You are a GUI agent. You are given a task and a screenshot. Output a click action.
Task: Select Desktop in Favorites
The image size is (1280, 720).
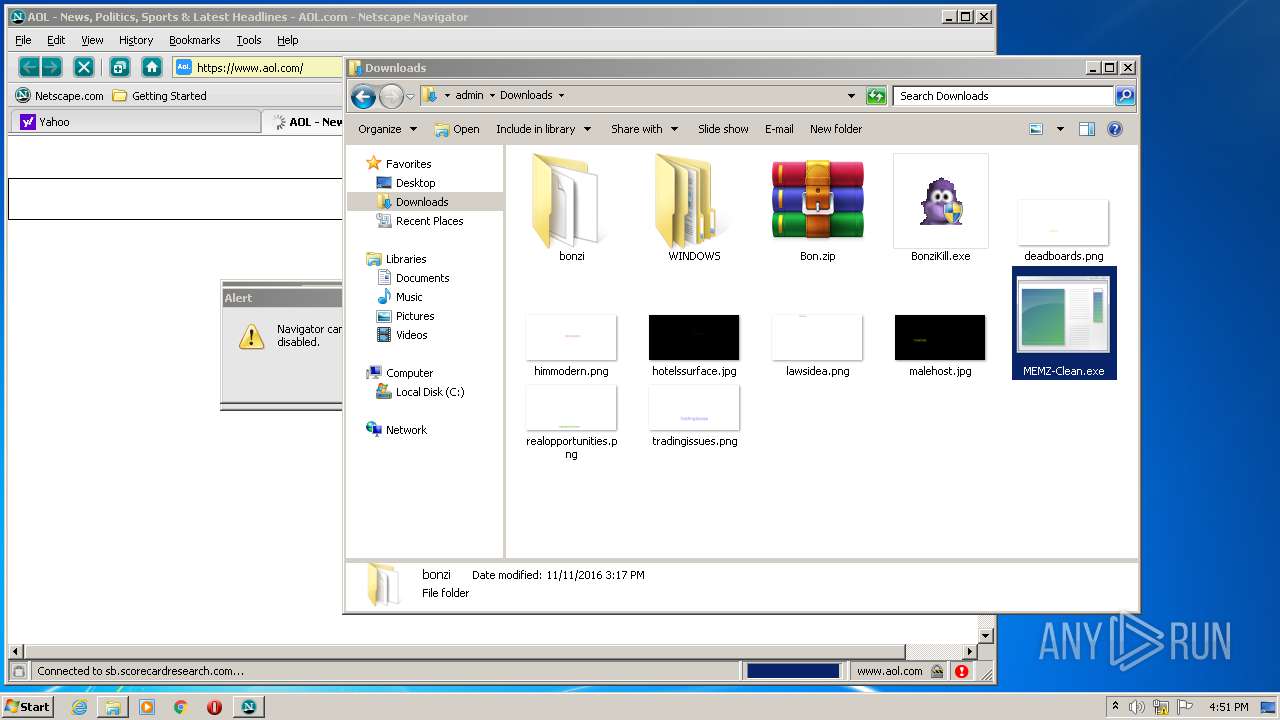[405, 183]
